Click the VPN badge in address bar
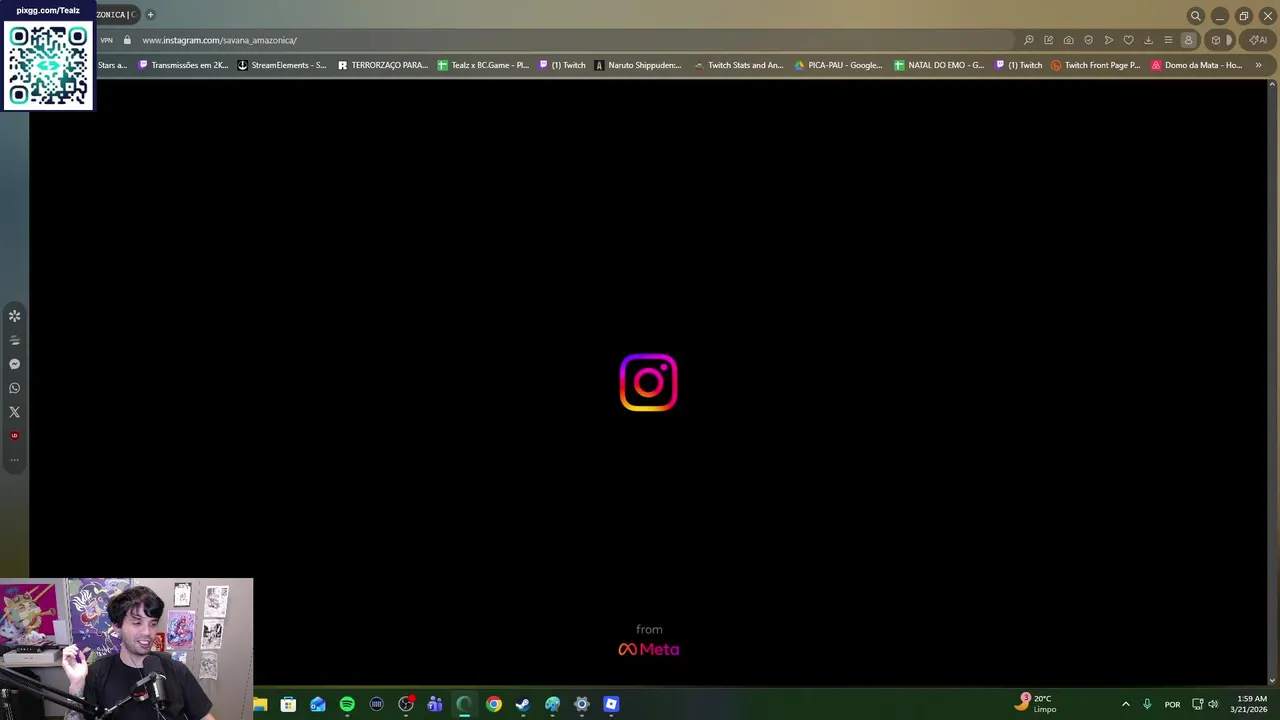Viewport: 1280px width, 720px height. [x=106, y=40]
